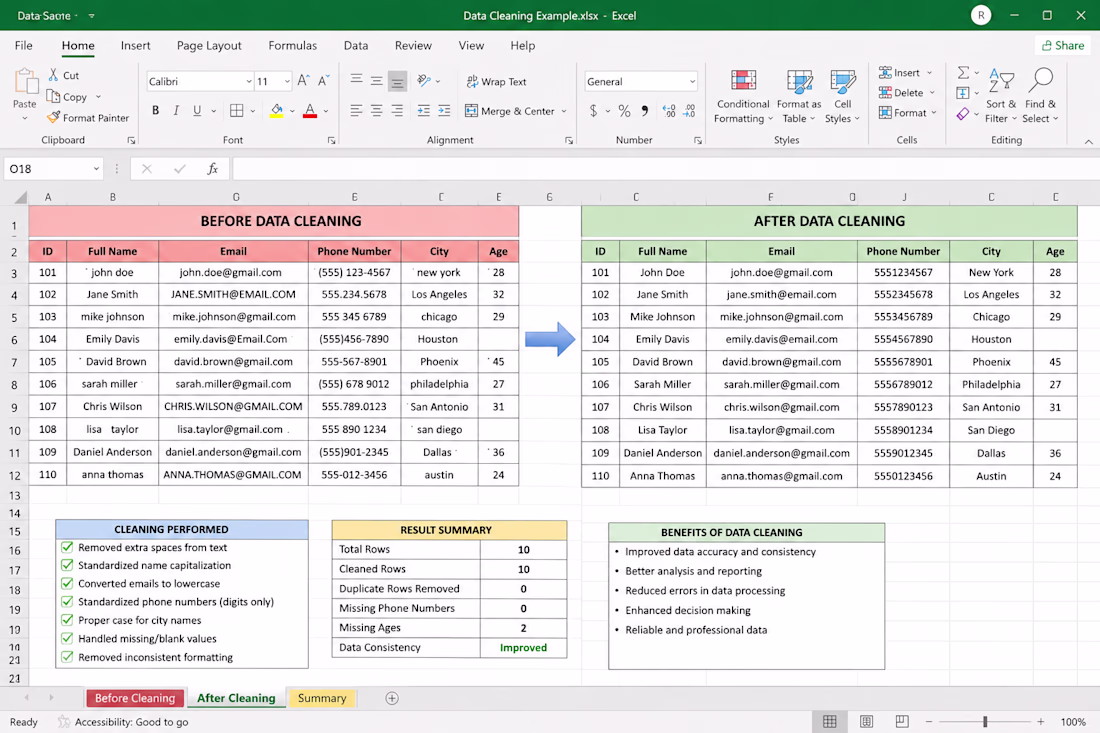
Task: Open Sort & Filter
Action: point(1001,96)
